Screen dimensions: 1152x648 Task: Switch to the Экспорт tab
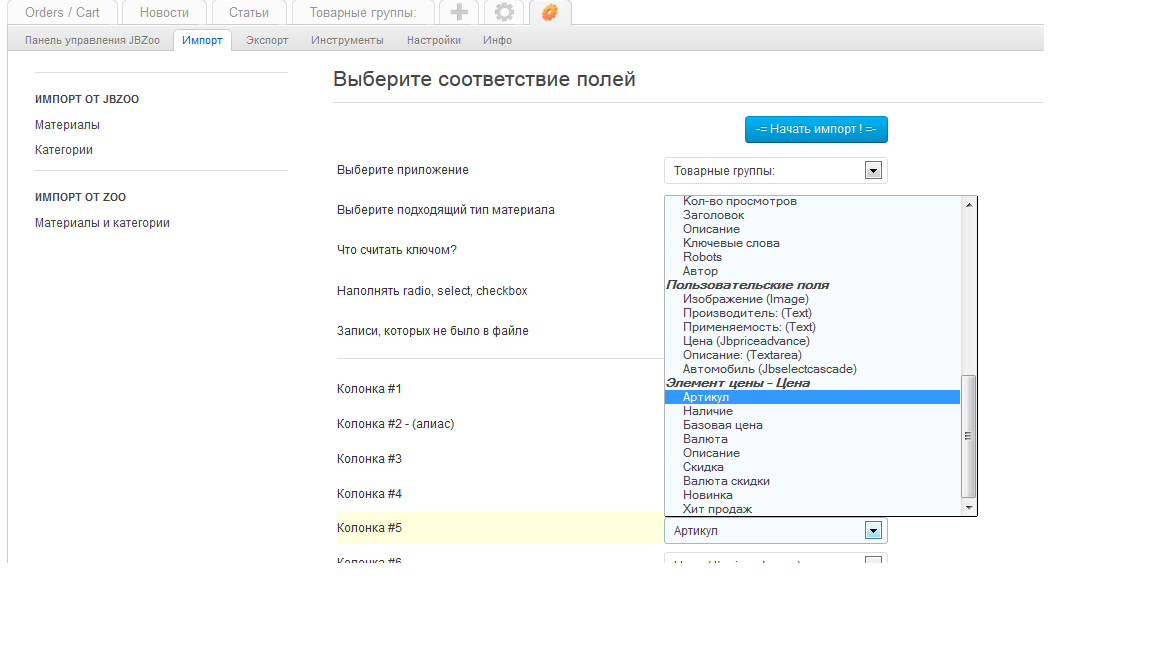point(267,40)
